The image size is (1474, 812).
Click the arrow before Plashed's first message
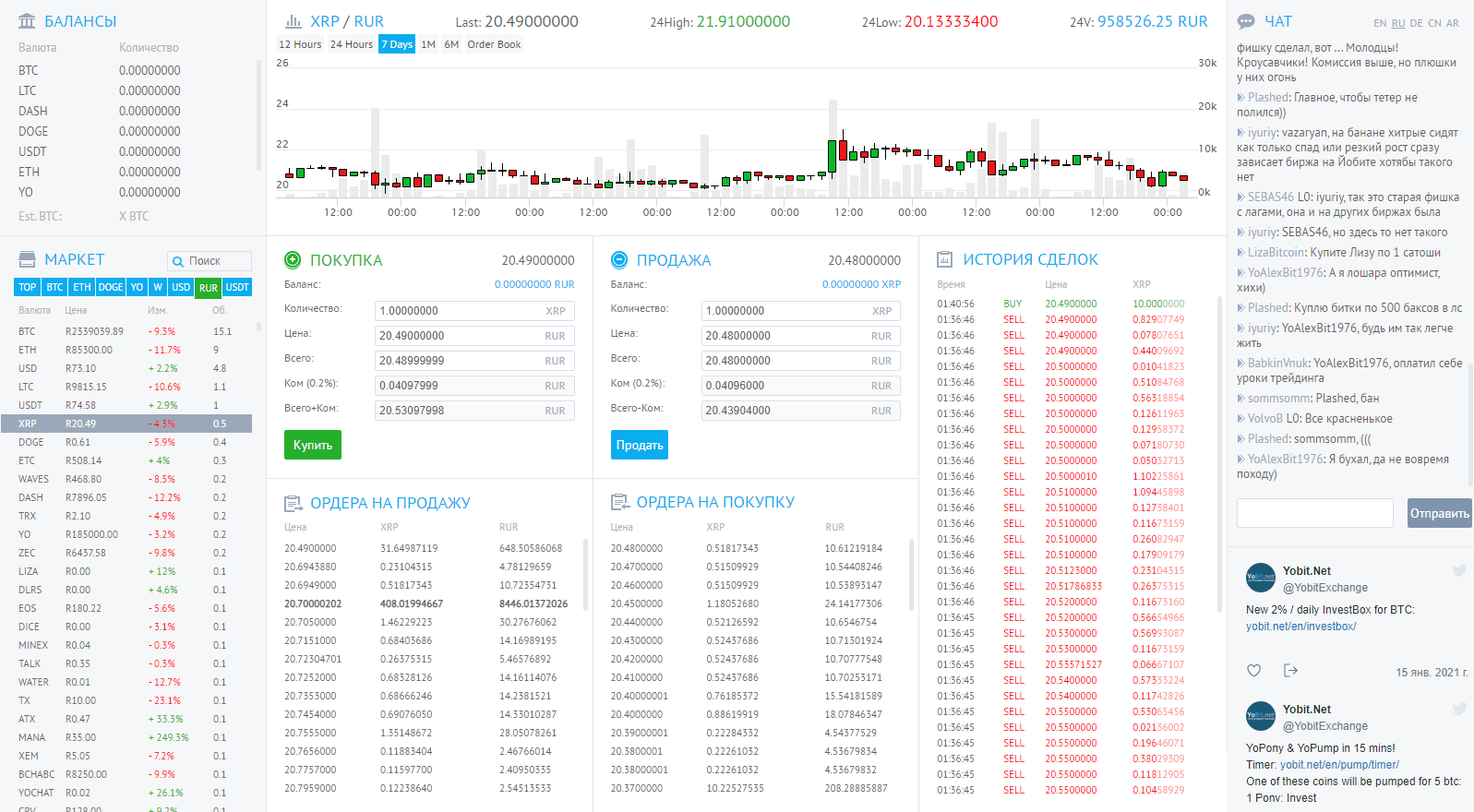(x=1240, y=98)
